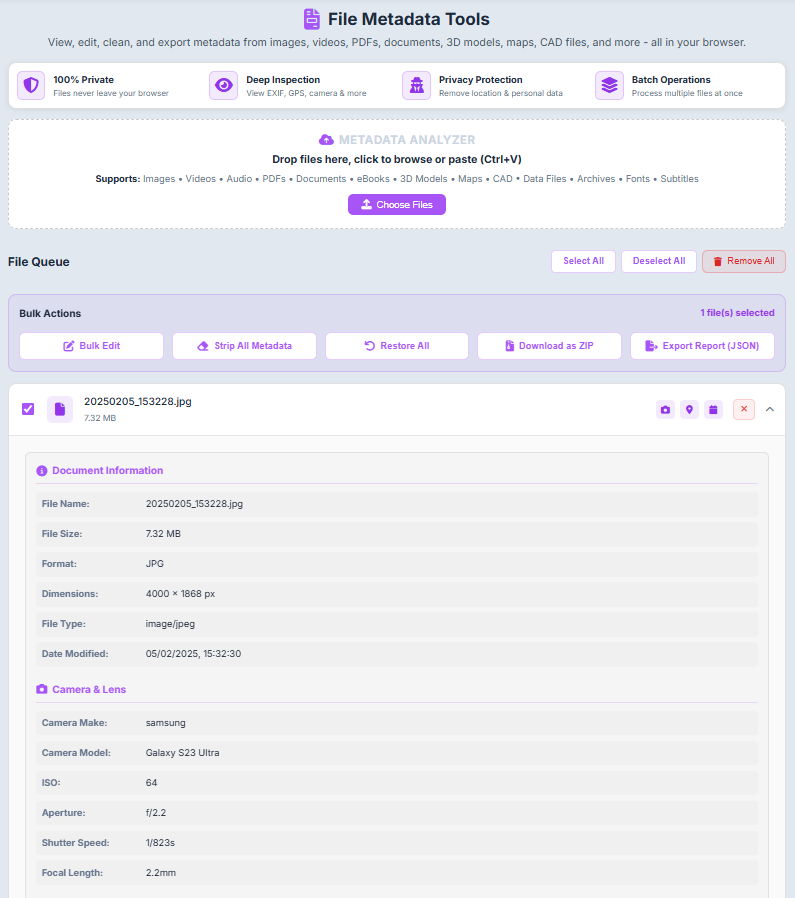The width and height of the screenshot is (795, 898).
Task: Click the Batch Operations layers icon
Action: [x=609, y=85]
